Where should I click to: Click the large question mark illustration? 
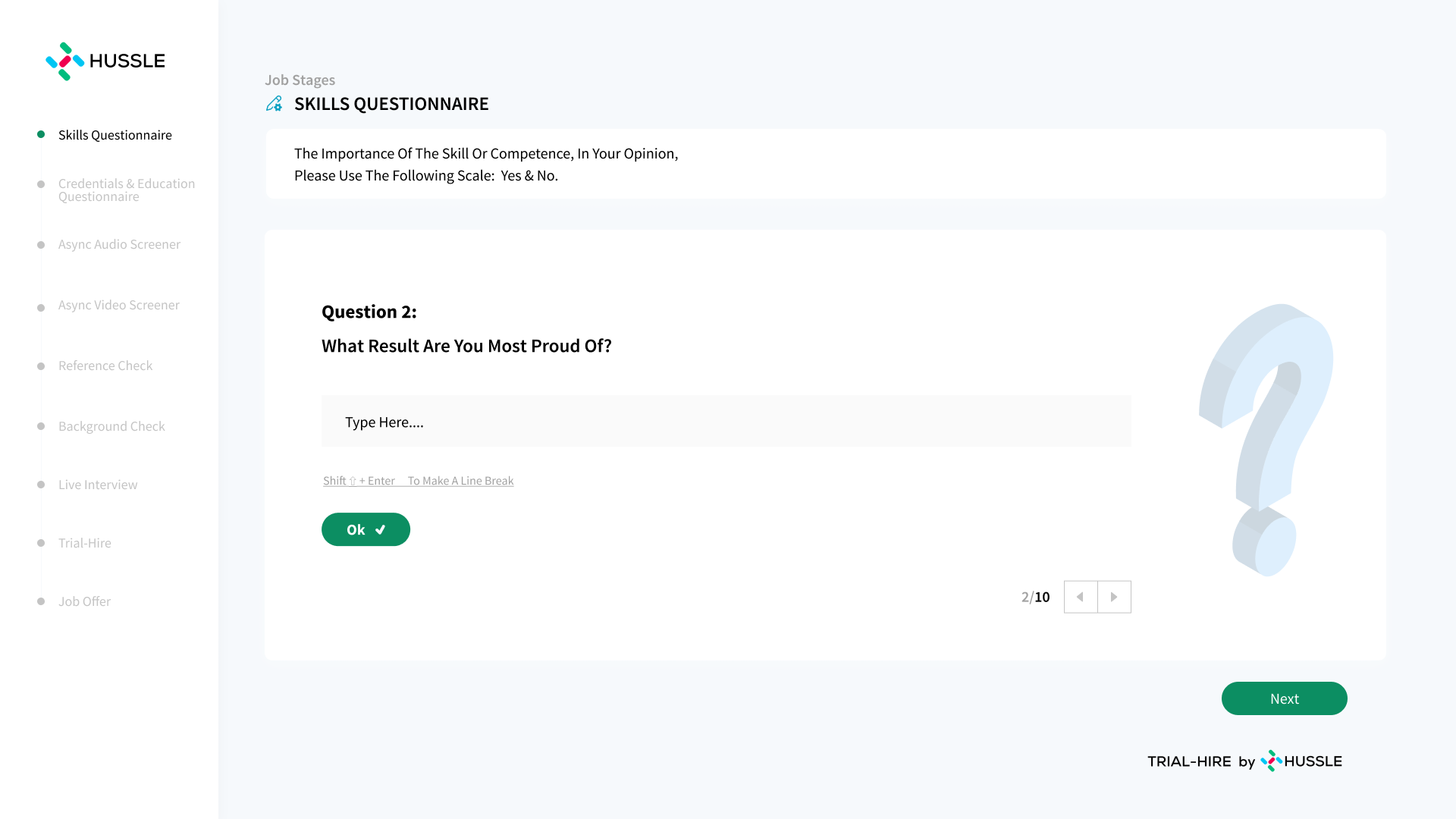pyautogui.click(x=1266, y=440)
